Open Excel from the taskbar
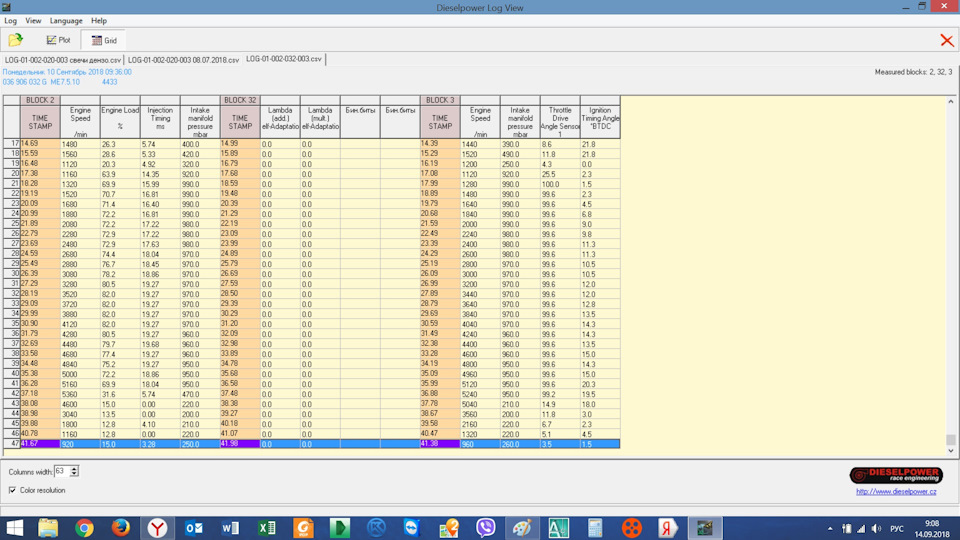 pos(267,527)
